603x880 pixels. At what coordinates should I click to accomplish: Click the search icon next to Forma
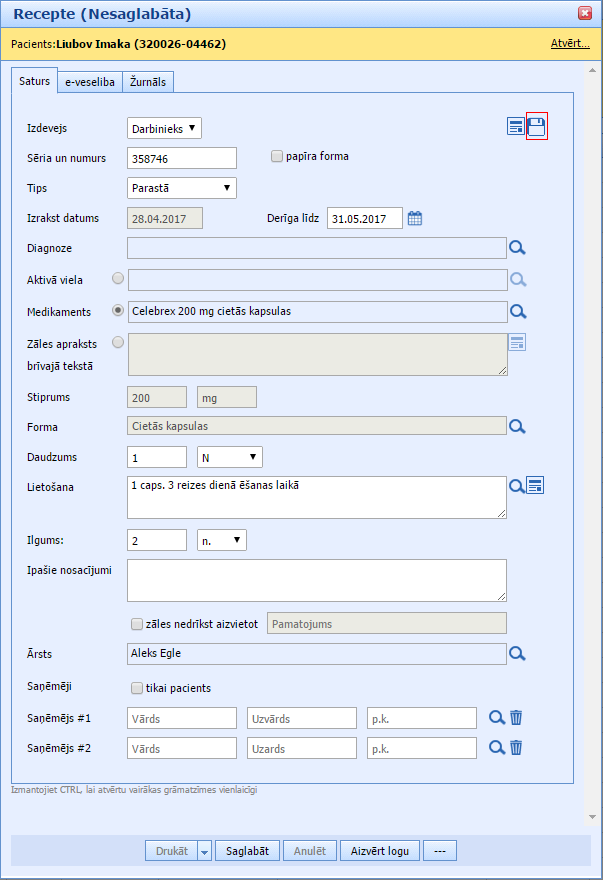pyautogui.click(x=518, y=427)
